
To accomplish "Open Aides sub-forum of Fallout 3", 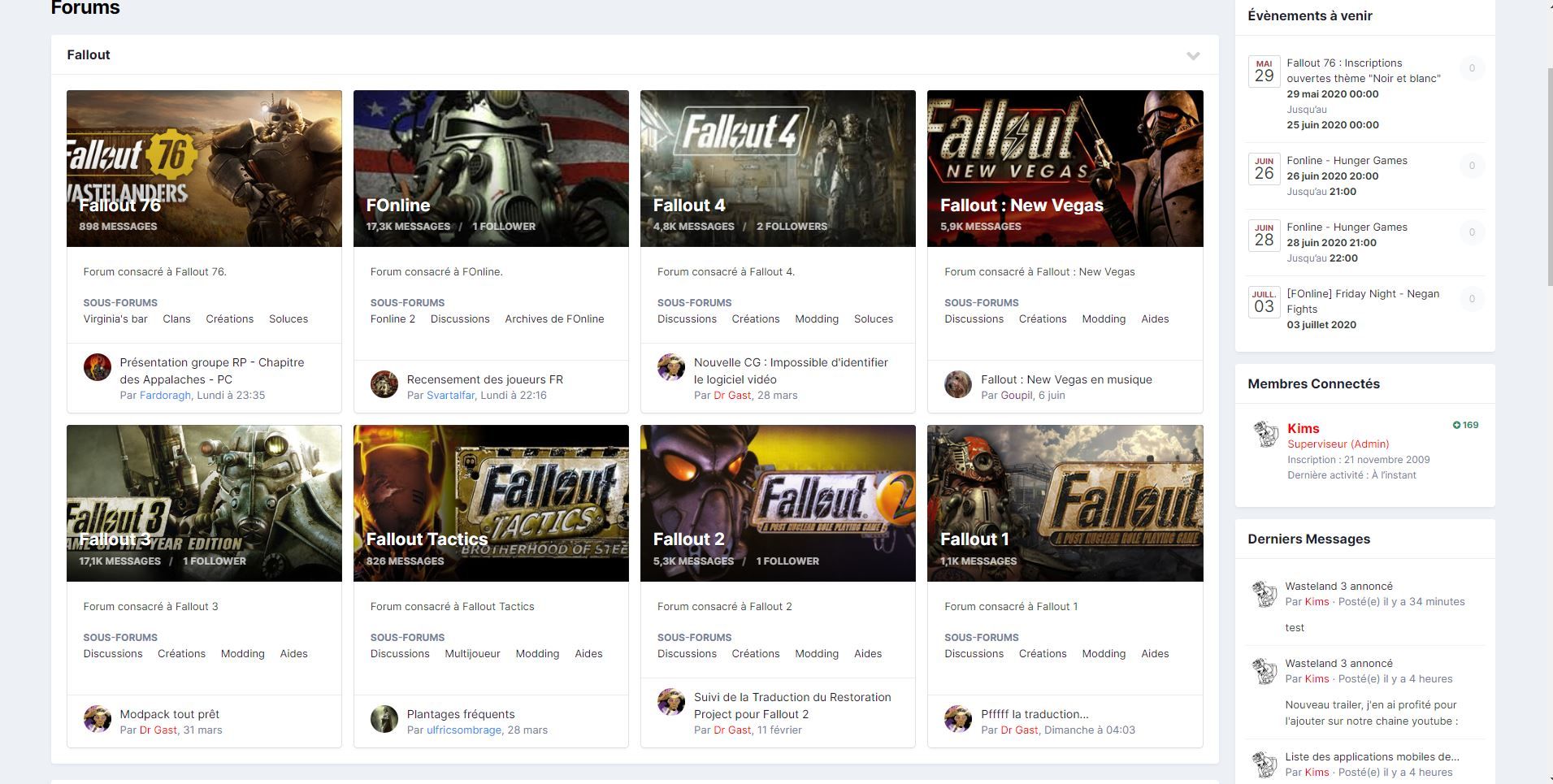I will tap(293, 654).
